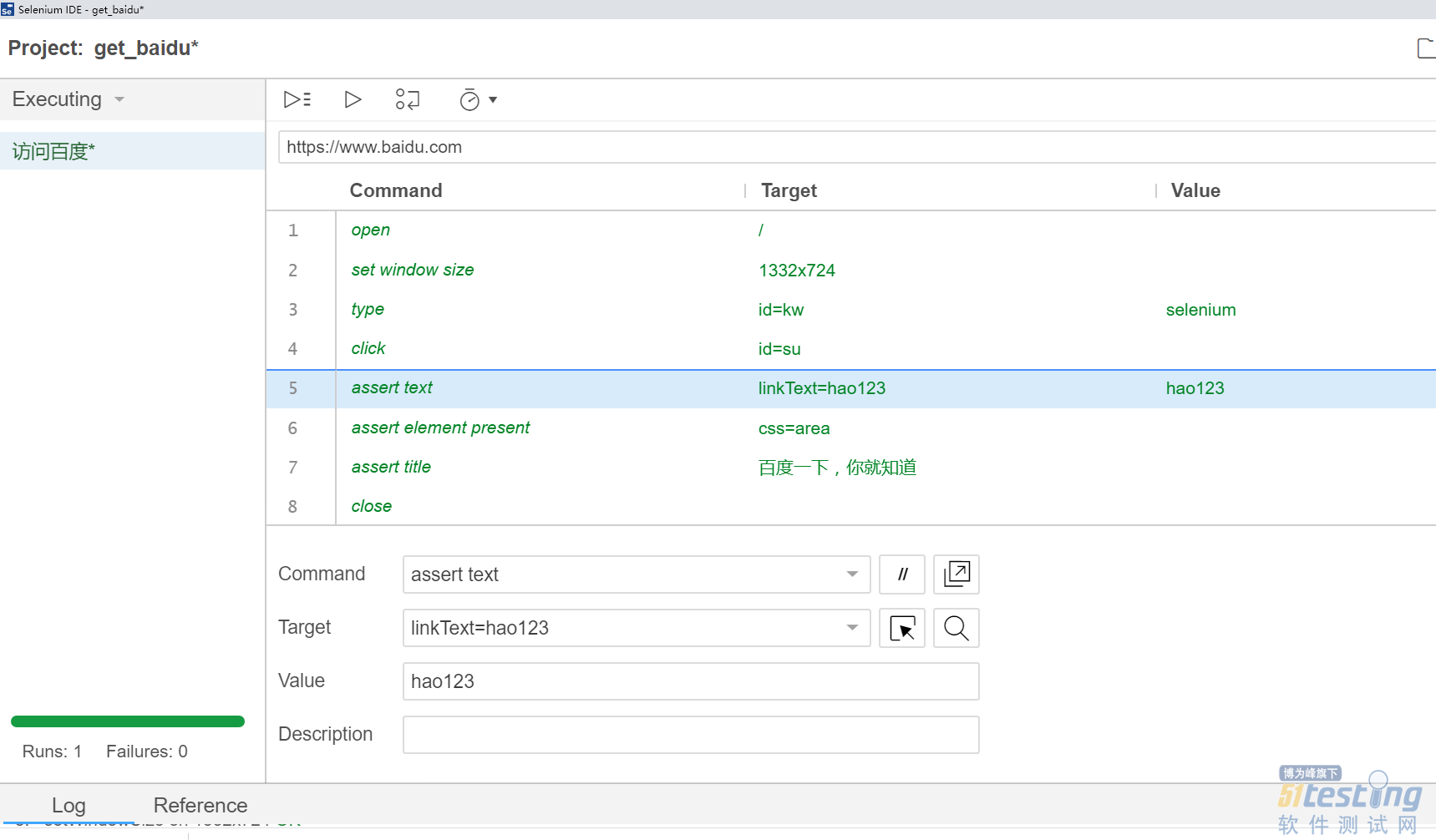Image resolution: width=1436 pixels, height=840 pixels.
Task: Click Selenium IDE title bar icon
Action: [x=8, y=9]
